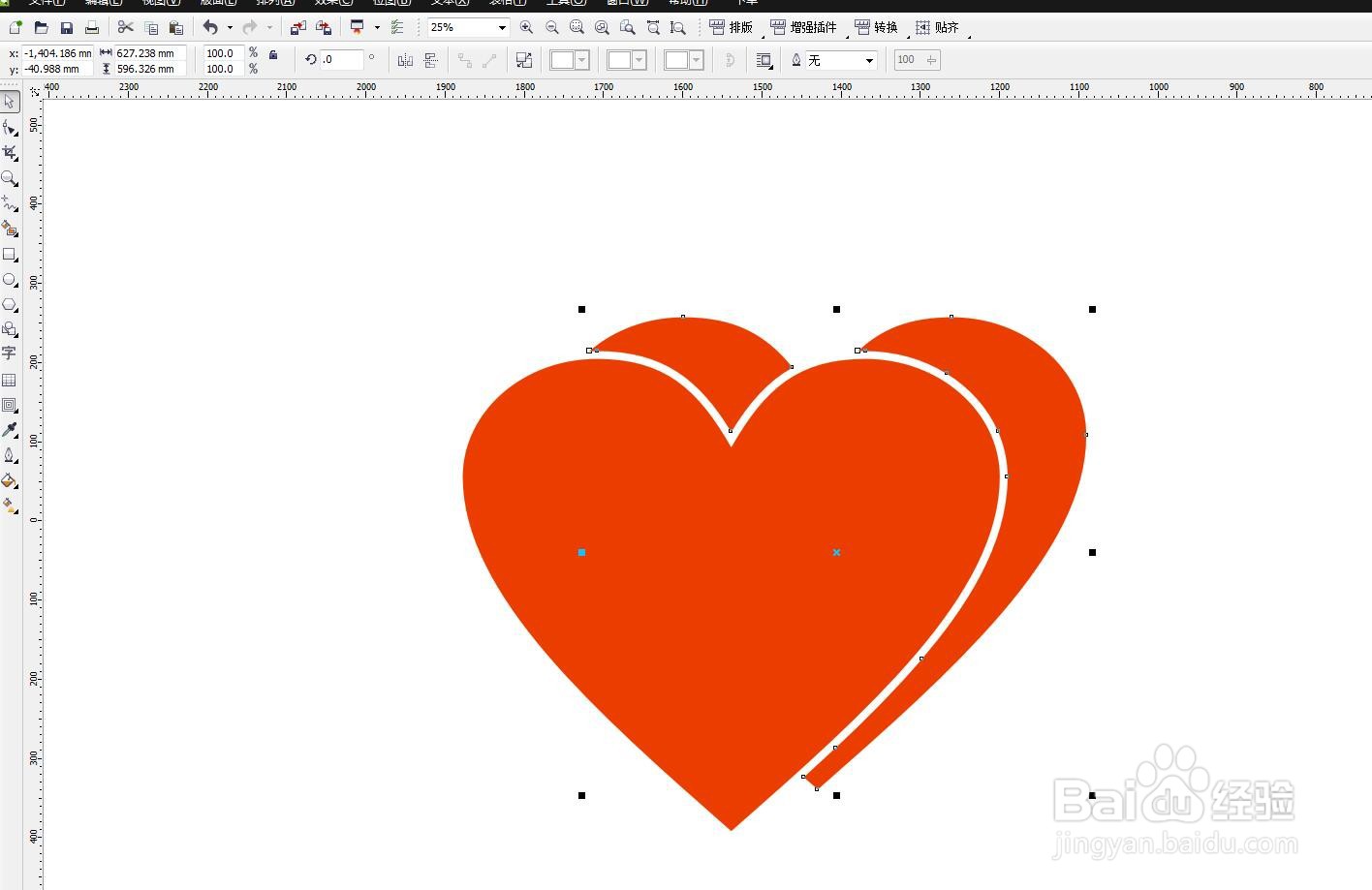Mirror the selection horizontally
The height and width of the screenshot is (890, 1372).
coord(405,60)
